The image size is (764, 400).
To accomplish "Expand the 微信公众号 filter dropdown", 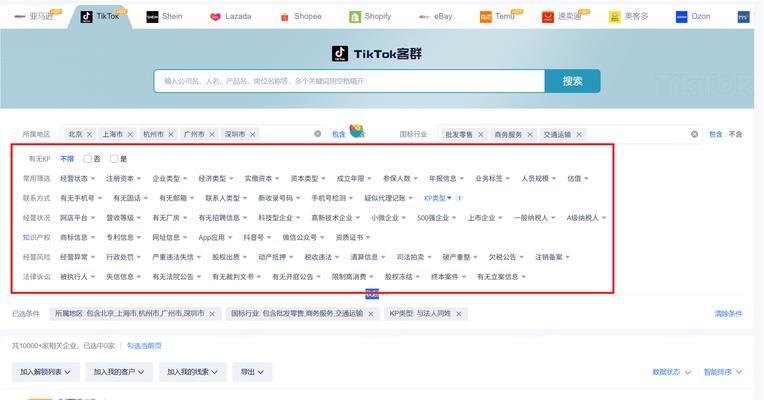I will pyautogui.click(x=303, y=238).
